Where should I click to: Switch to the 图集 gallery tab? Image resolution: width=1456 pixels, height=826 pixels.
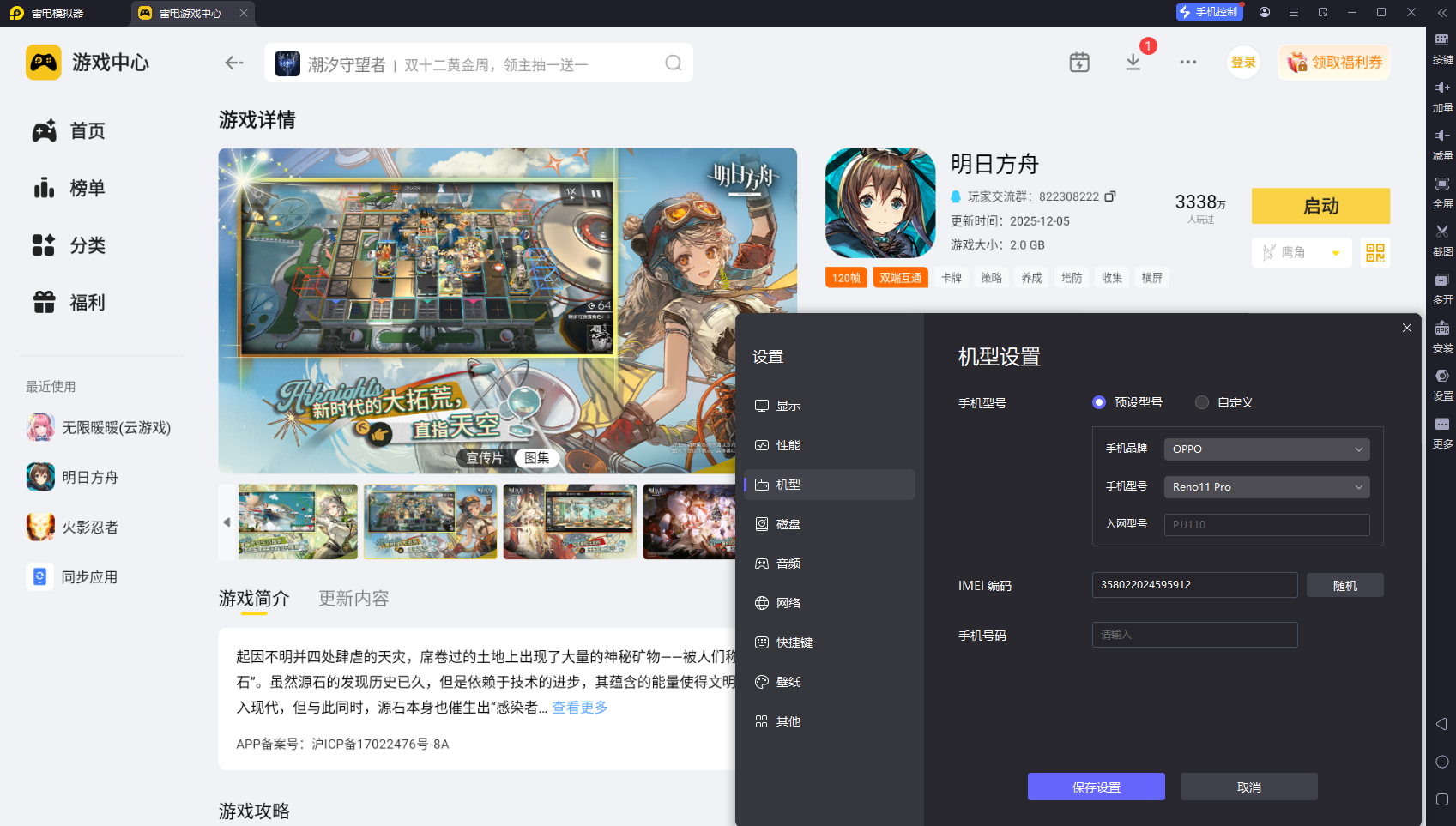point(536,458)
